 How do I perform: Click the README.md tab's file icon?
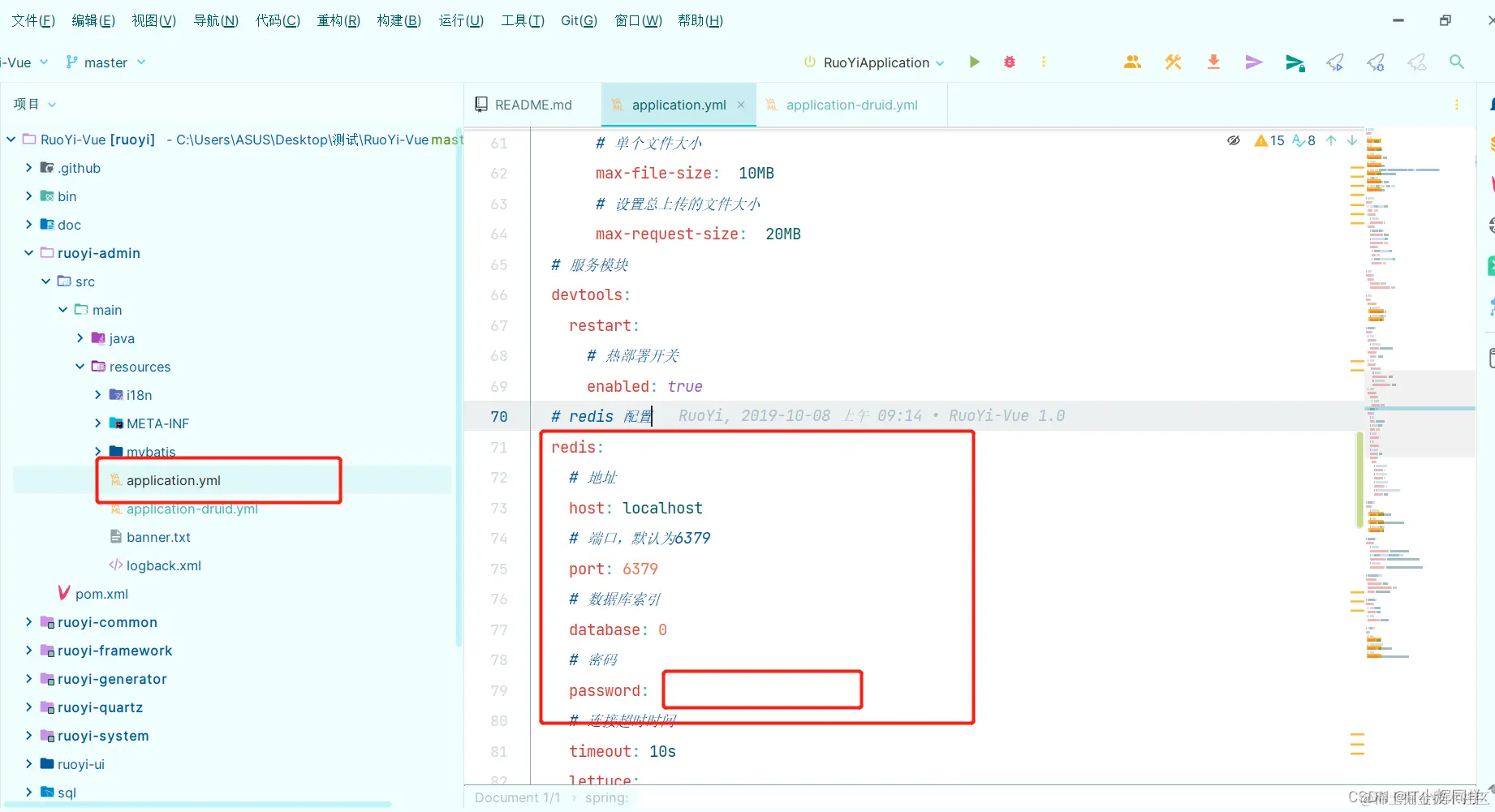481,105
